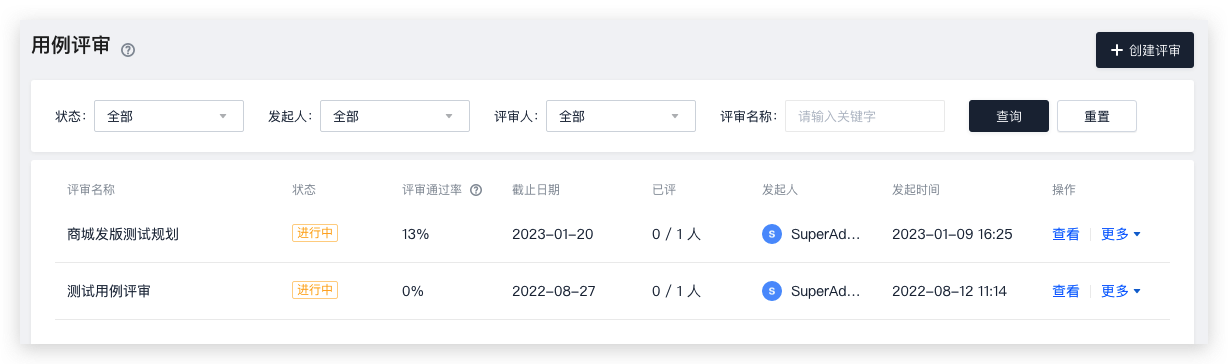The image size is (1228, 364).
Task: Focus the 评审名称 keyword input field
Action: (x=865, y=116)
